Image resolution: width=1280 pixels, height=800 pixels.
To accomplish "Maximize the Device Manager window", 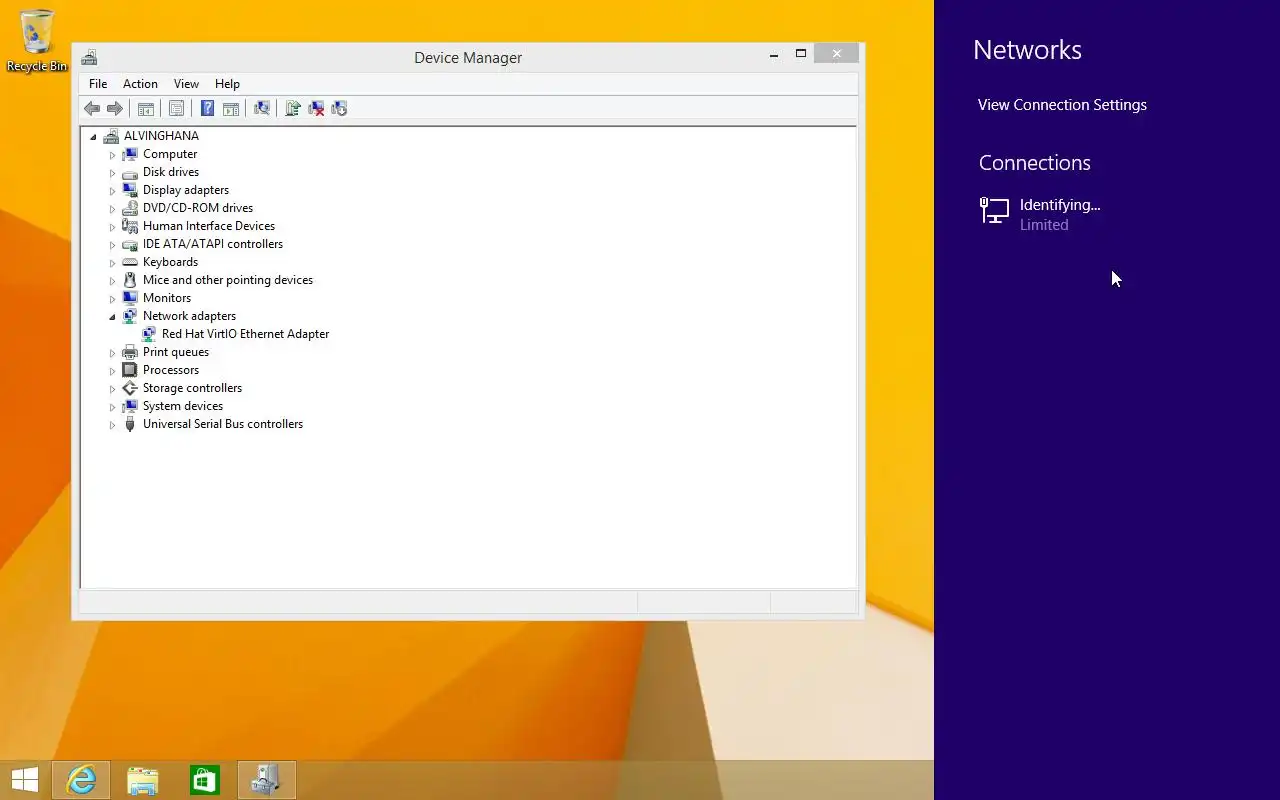I will point(801,54).
